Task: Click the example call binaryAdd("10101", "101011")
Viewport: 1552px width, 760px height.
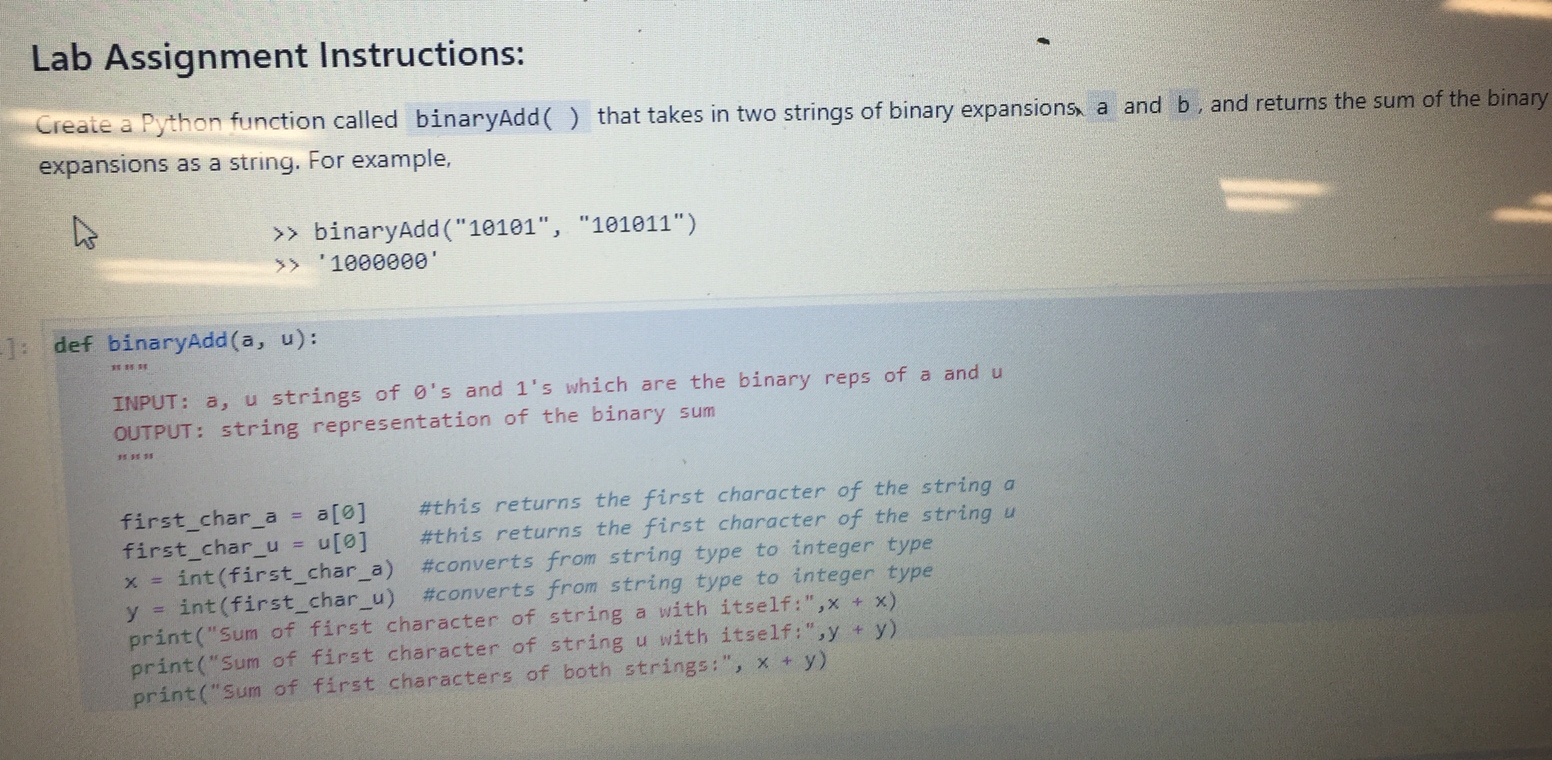Action: (505, 228)
